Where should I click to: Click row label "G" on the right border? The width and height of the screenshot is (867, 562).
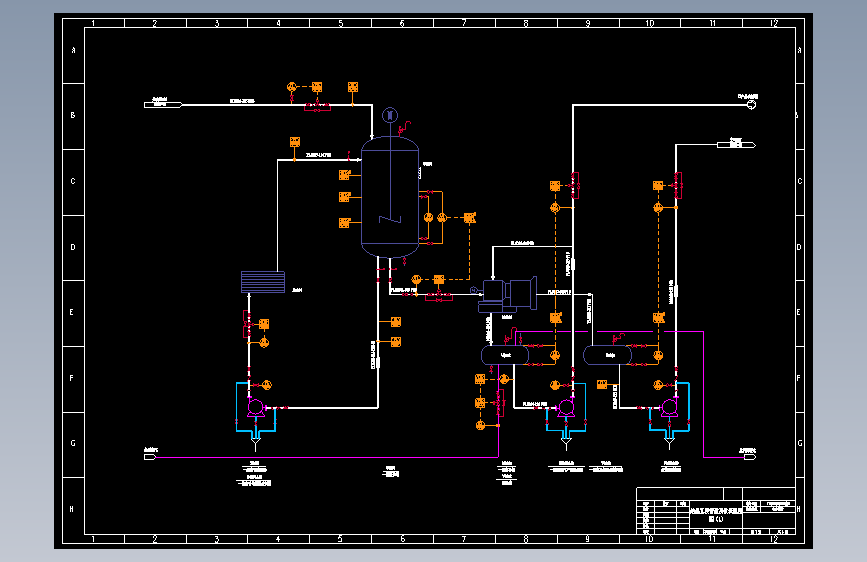pos(800,443)
